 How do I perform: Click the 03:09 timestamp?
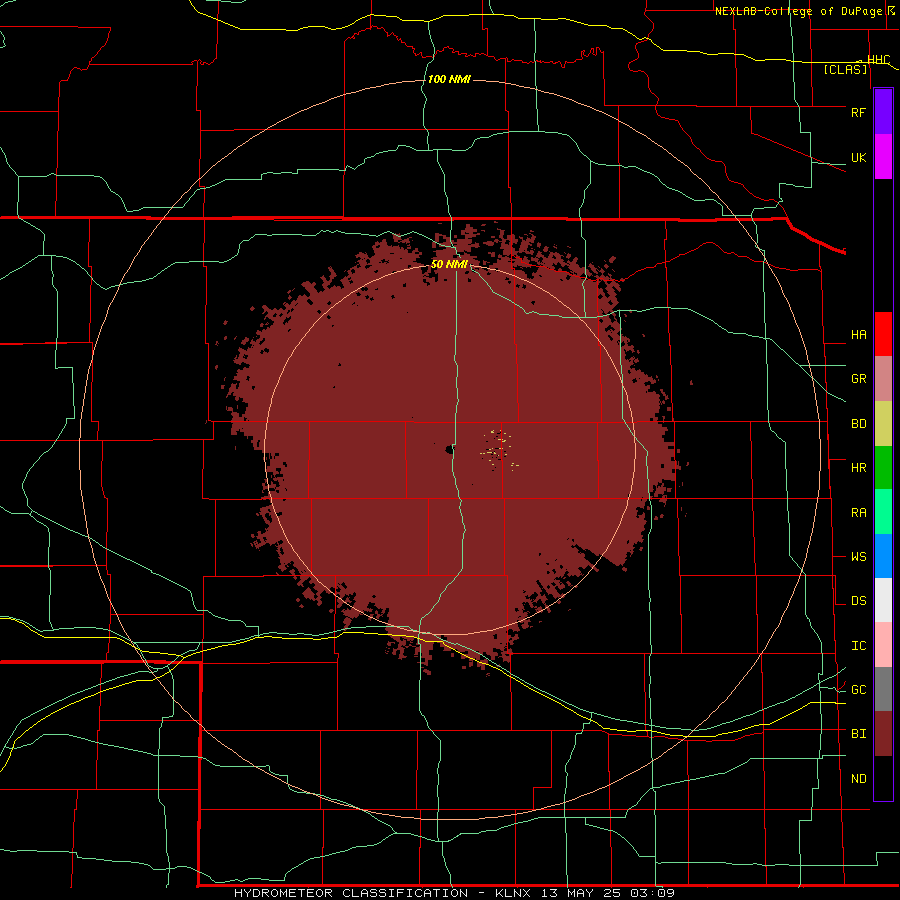coord(651,893)
